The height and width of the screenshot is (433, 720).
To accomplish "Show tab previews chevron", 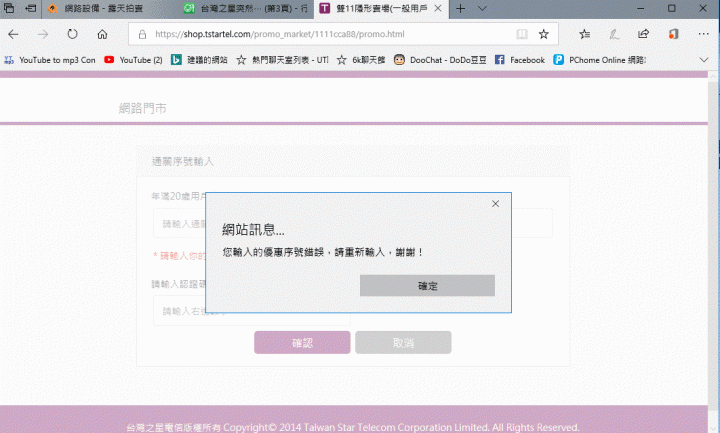I will [482, 8].
